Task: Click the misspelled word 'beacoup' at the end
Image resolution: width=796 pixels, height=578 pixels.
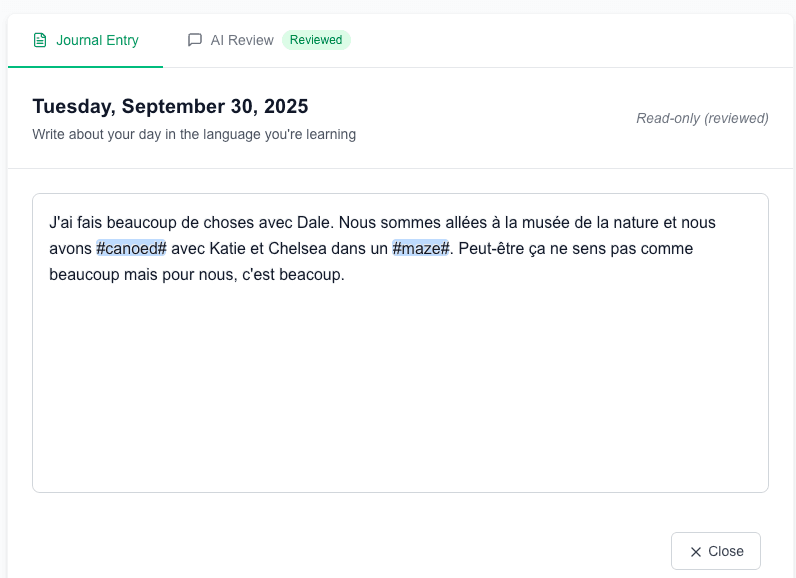Action: click(311, 275)
